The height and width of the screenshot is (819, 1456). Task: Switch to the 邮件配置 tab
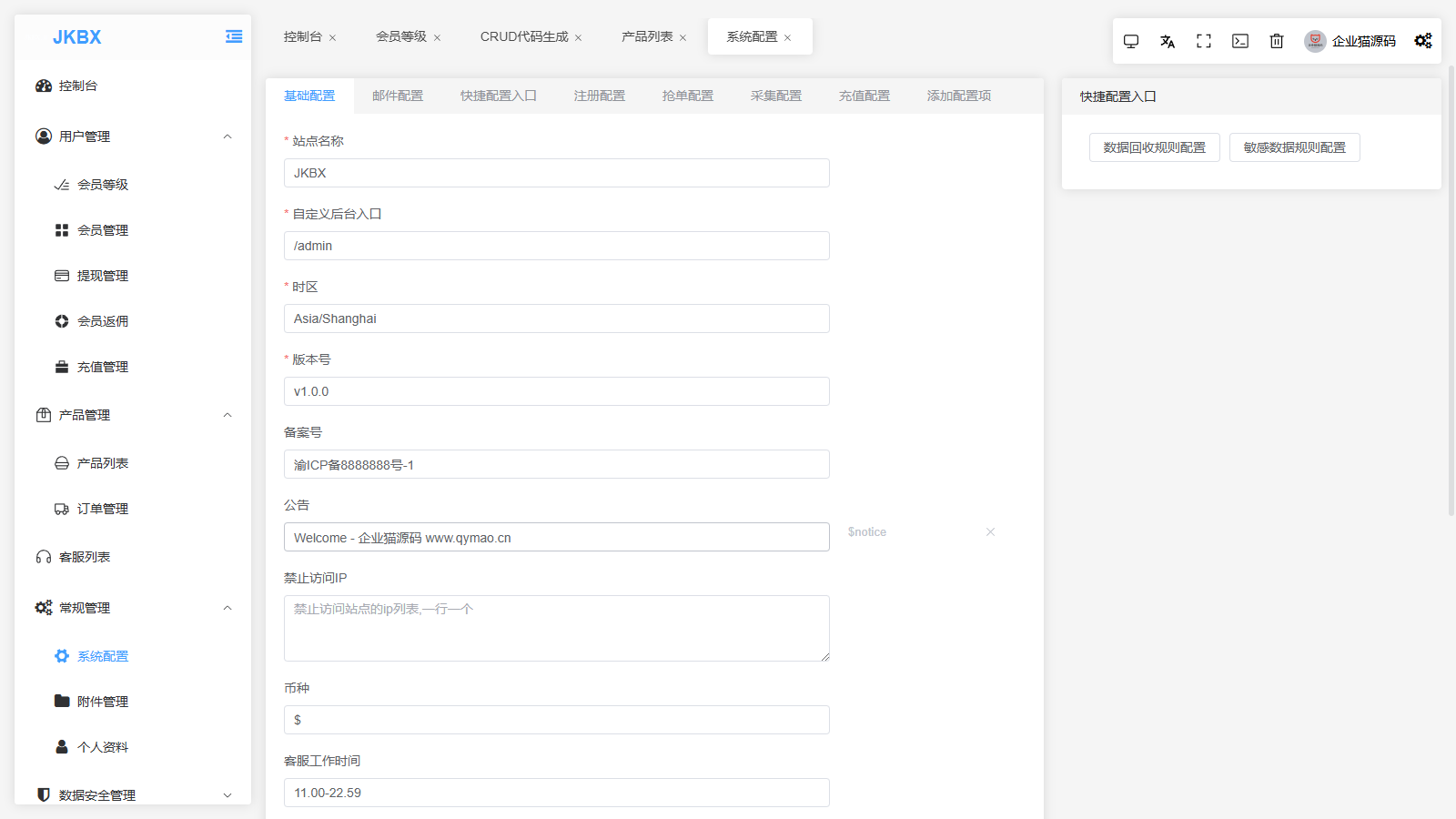coord(398,96)
